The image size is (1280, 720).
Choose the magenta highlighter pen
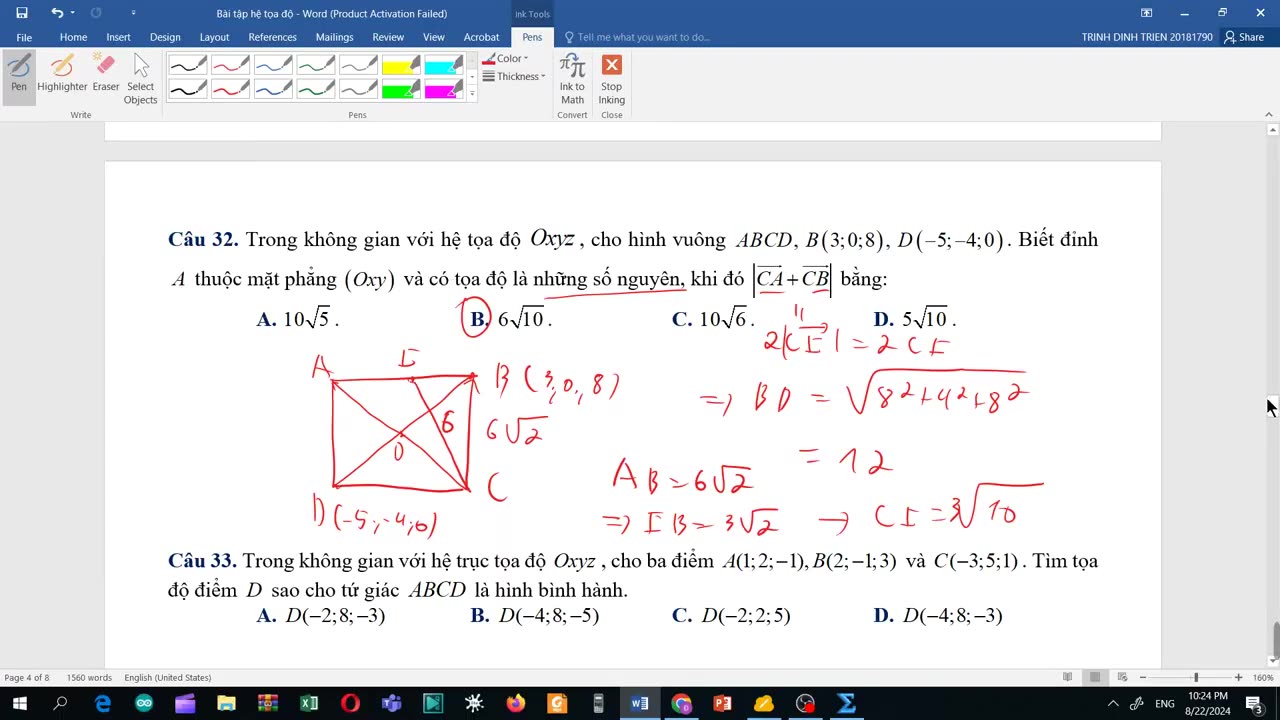(443, 89)
